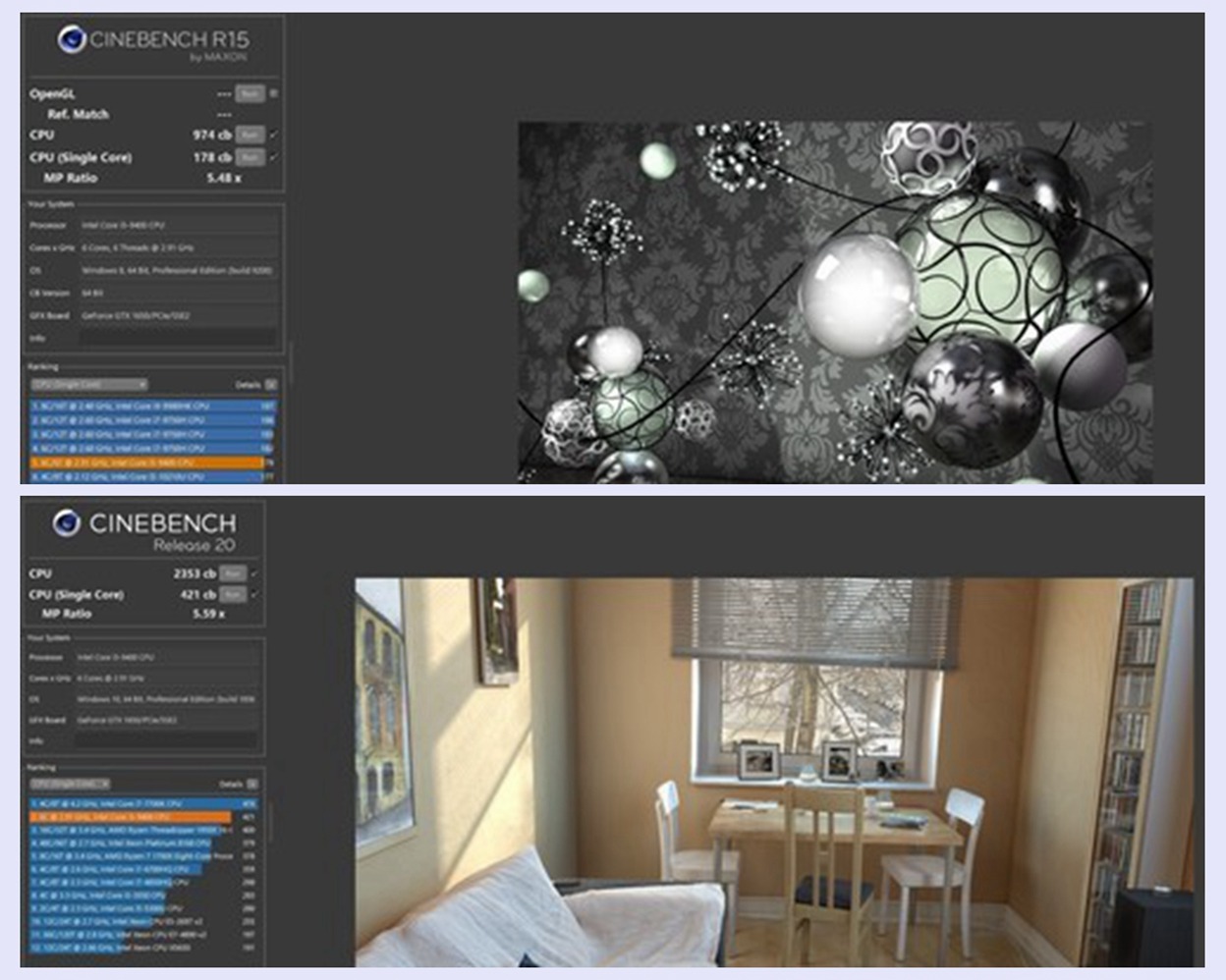This screenshot has height=980, width=1226.
Task: Select Core i7-6700HQ row in Release 20 ranking
Action: point(143,869)
